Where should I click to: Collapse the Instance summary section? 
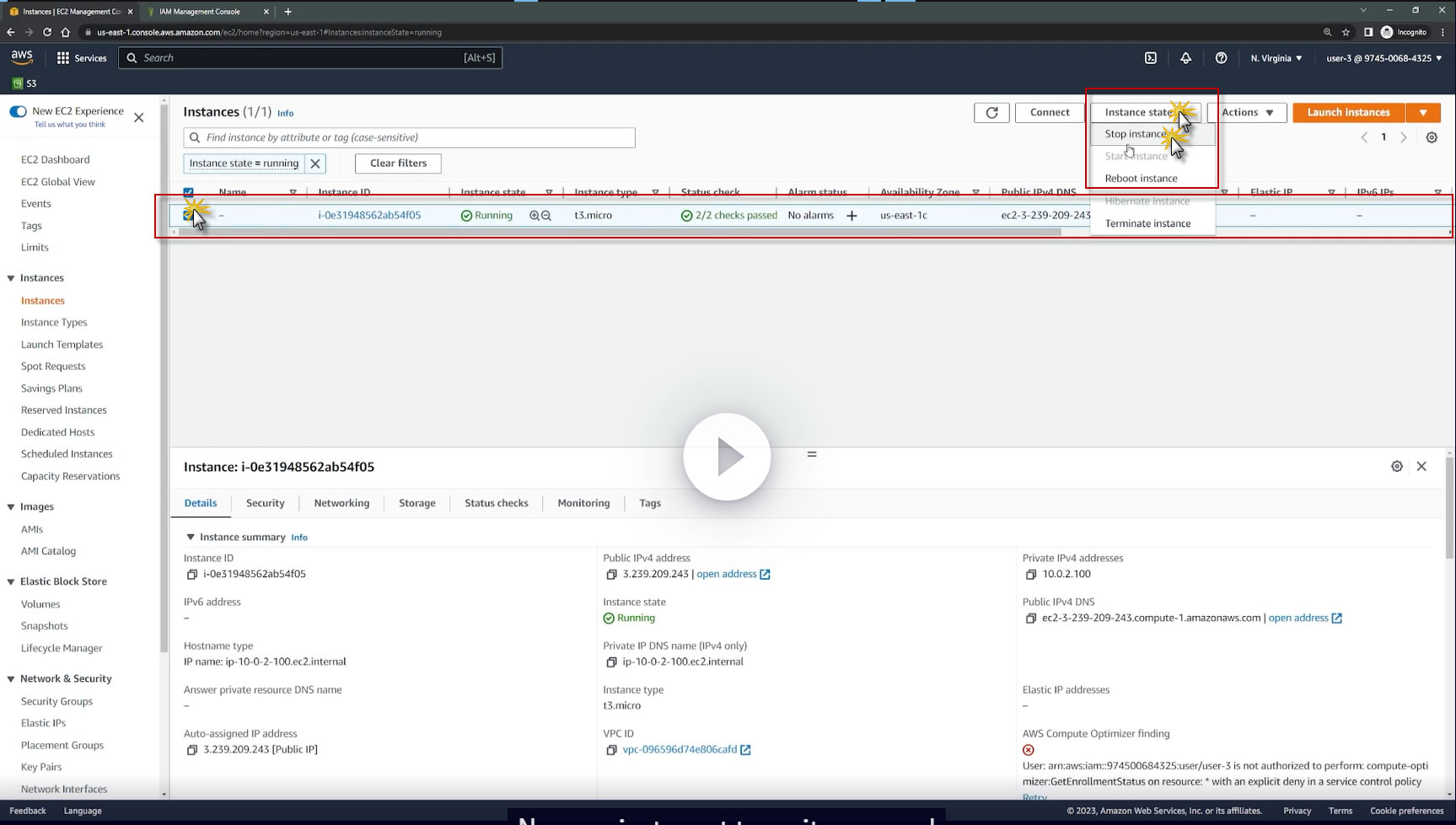(x=191, y=537)
